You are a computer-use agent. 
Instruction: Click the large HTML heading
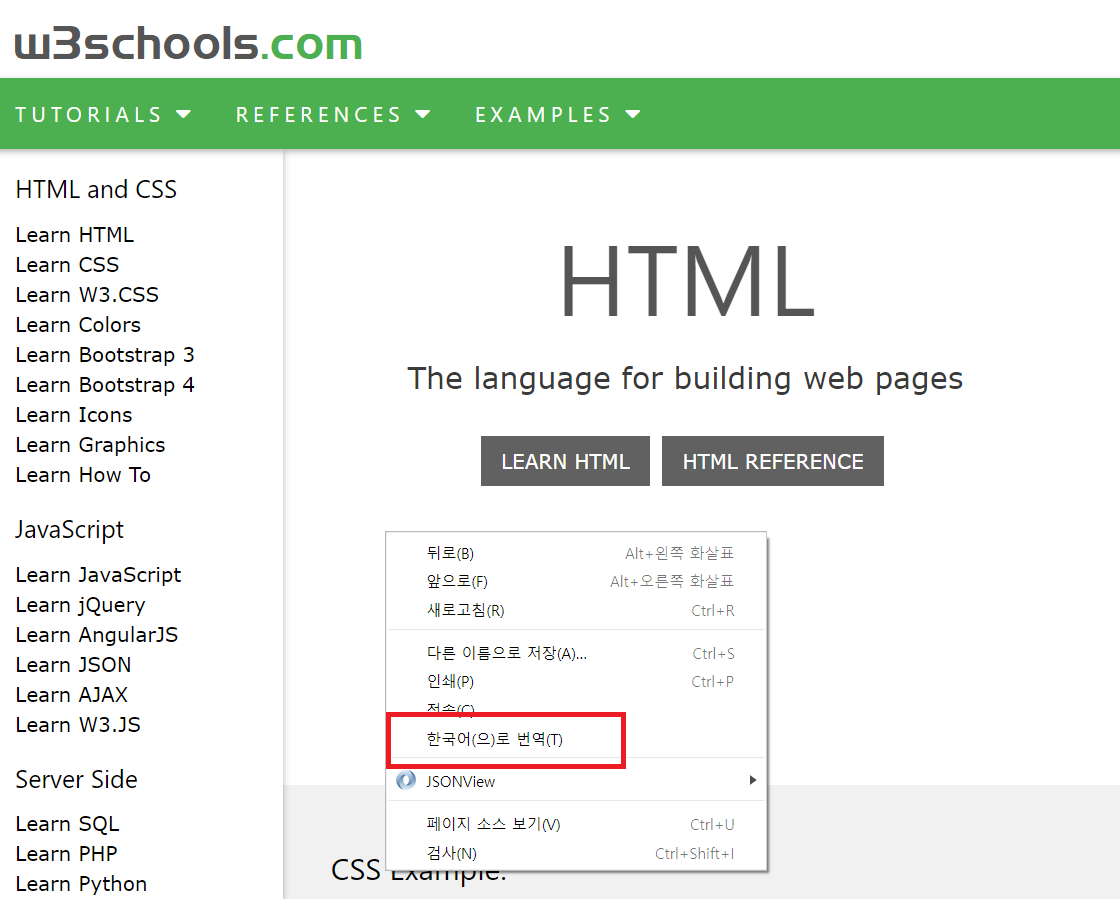[x=687, y=281]
